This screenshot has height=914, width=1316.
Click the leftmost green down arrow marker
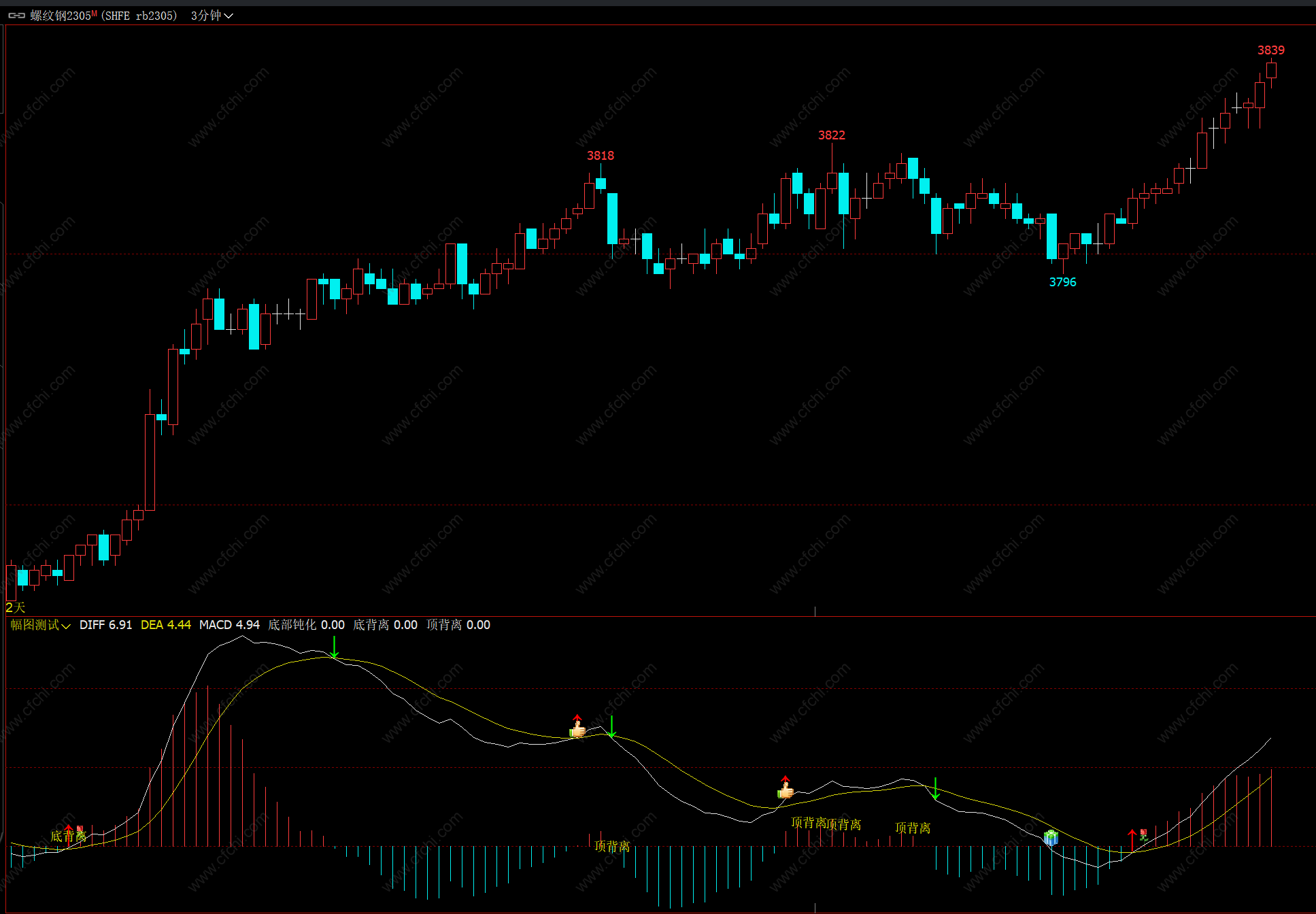point(334,647)
